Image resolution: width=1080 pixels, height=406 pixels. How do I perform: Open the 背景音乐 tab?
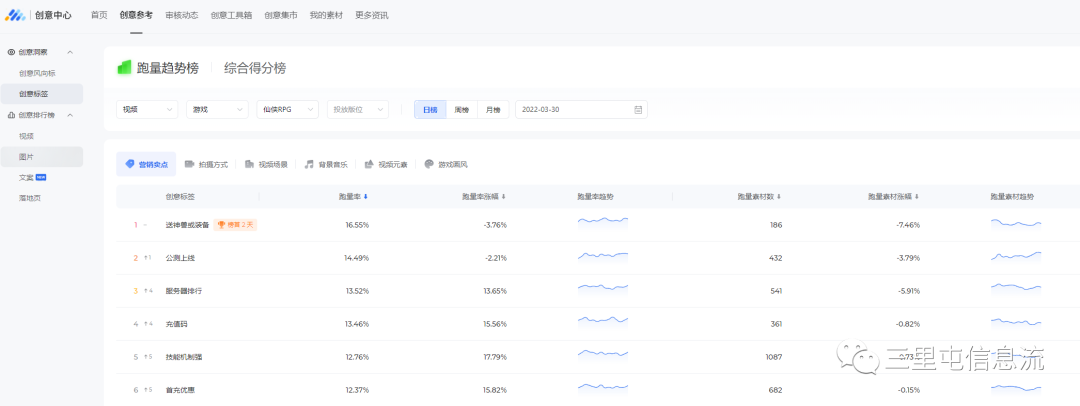point(326,164)
